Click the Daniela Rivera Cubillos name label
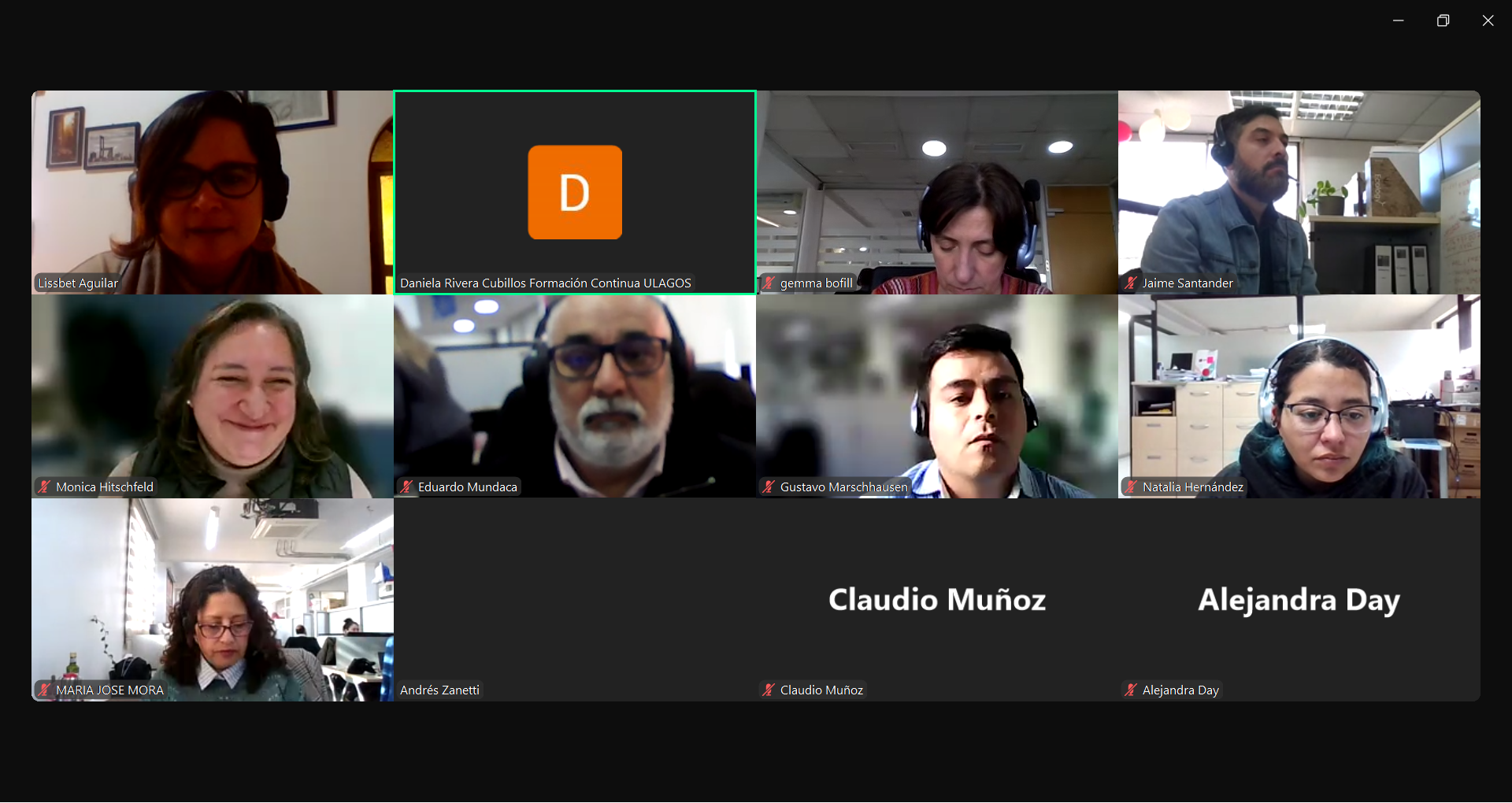Image resolution: width=1512 pixels, height=803 pixels. click(545, 283)
